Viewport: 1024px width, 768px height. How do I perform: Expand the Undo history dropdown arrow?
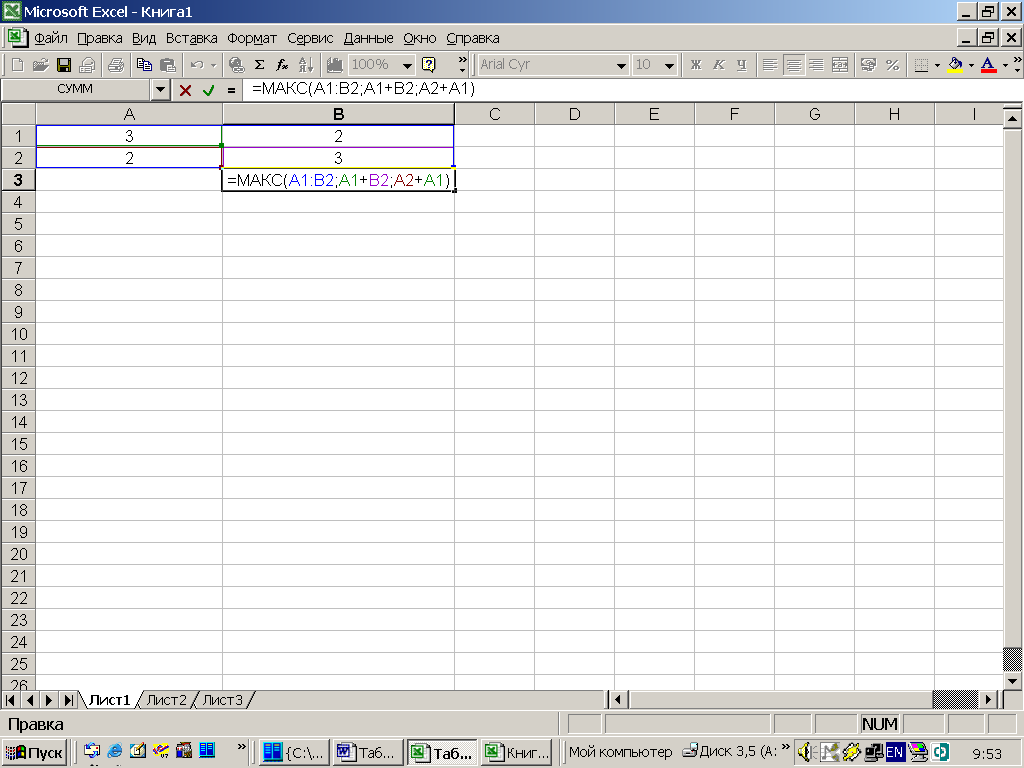(213, 65)
